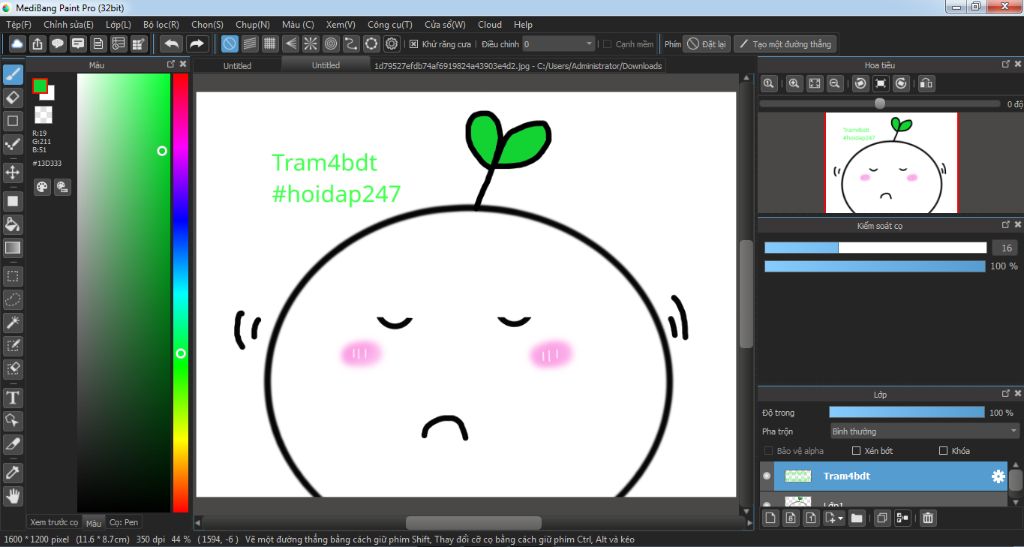Image resolution: width=1024 pixels, height=547 pixels.
Task: Open the Cloud menu
Action: point(490,25)
